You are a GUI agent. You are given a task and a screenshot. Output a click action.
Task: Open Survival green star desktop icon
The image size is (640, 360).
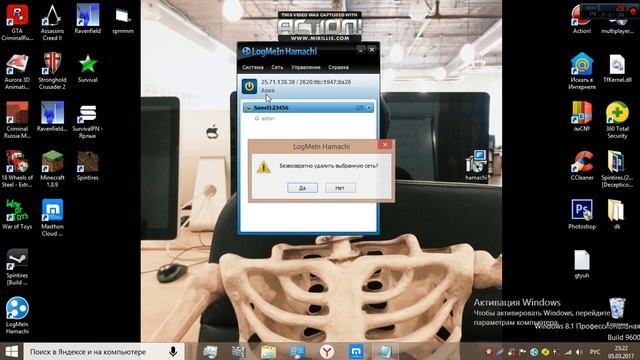[x=87, y=69]
